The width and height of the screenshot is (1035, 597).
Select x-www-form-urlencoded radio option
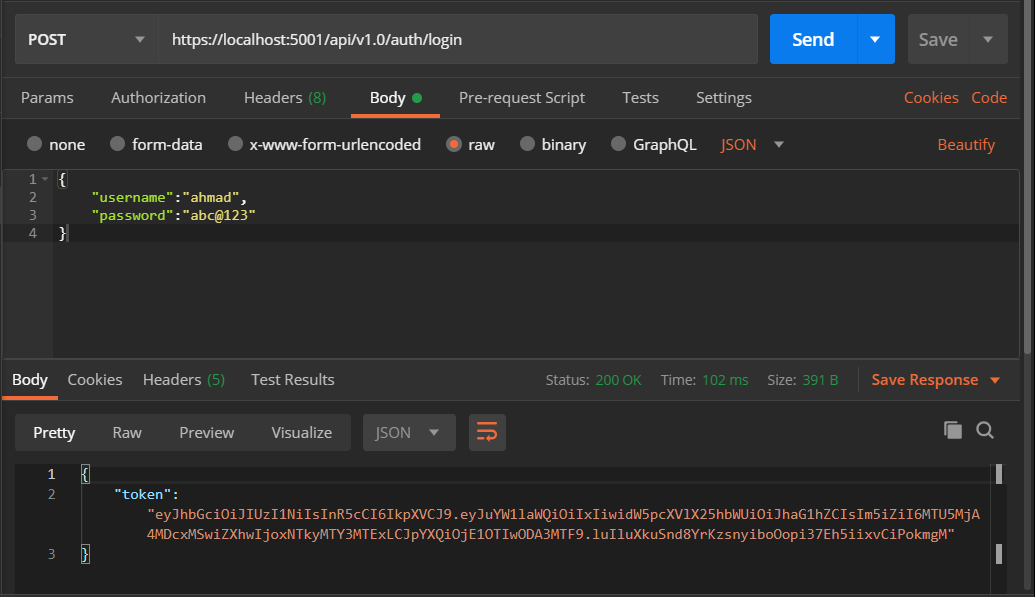[324, 145]
